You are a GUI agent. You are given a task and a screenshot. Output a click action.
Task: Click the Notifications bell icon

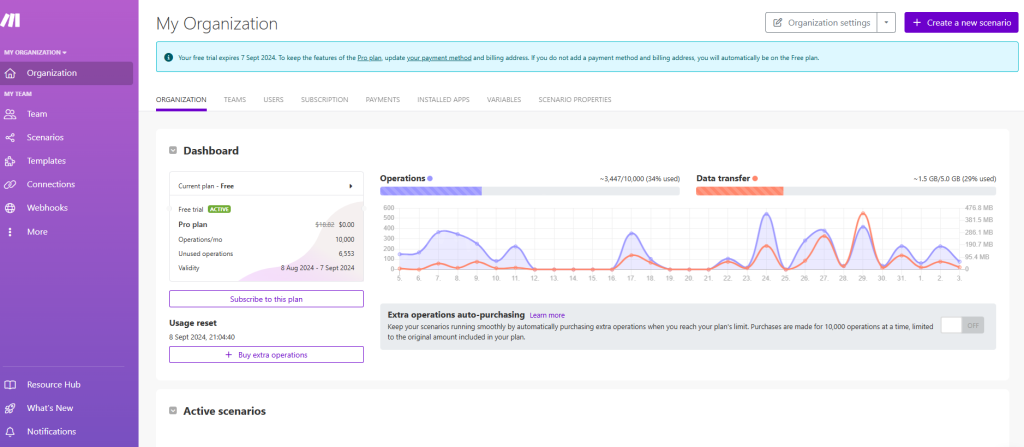[10, 432]
